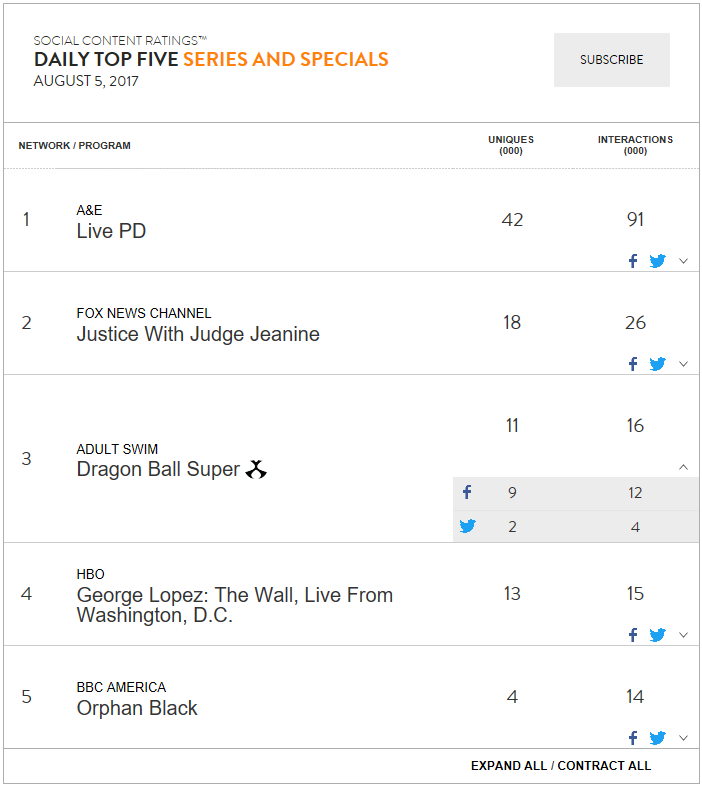Click the Expand All link

(508, 766)
